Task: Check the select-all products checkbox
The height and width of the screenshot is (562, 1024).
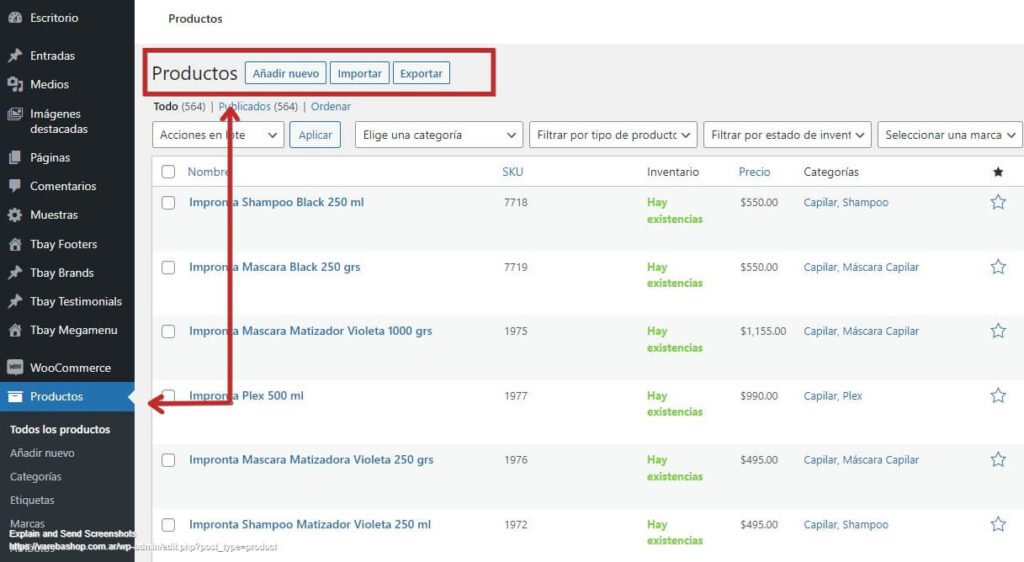Action: pos(168,172)
